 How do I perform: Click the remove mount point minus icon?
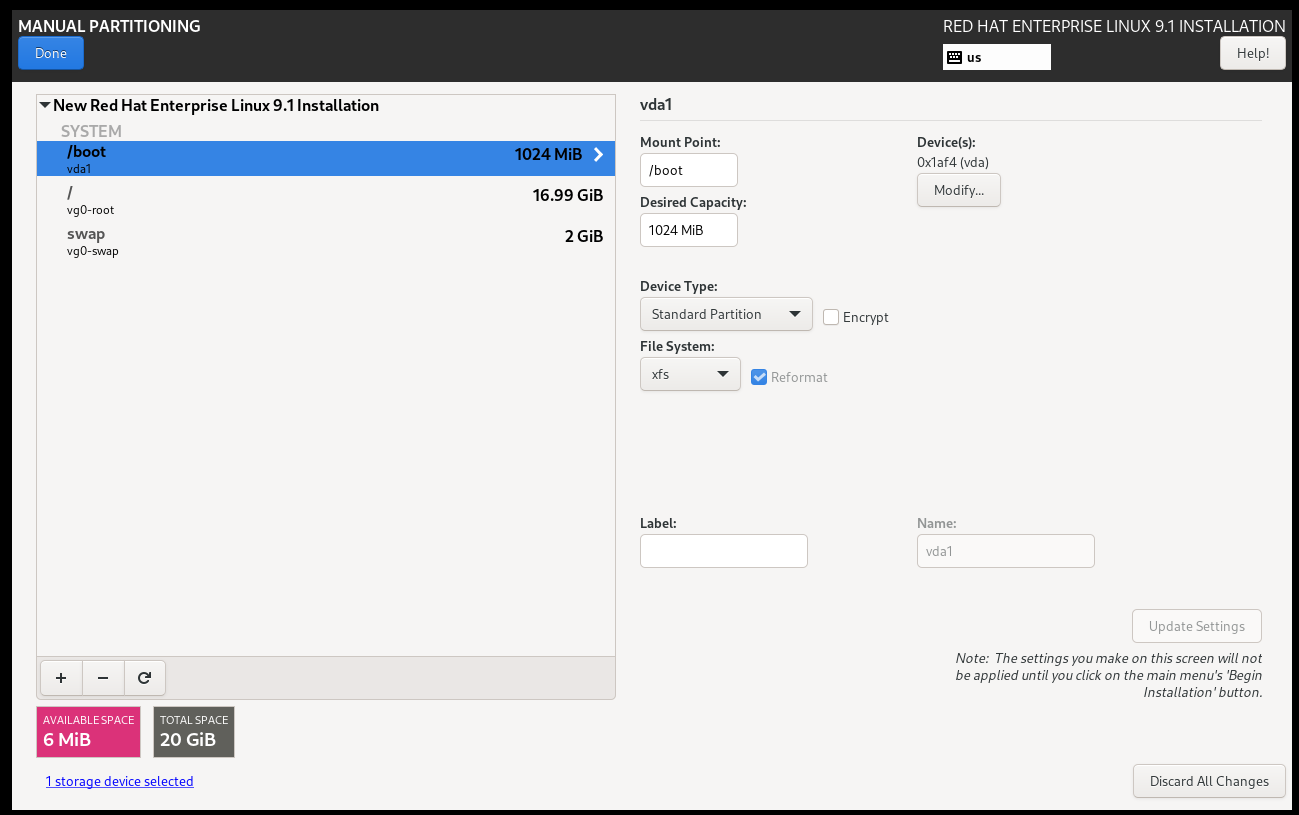tap(103, 678)
